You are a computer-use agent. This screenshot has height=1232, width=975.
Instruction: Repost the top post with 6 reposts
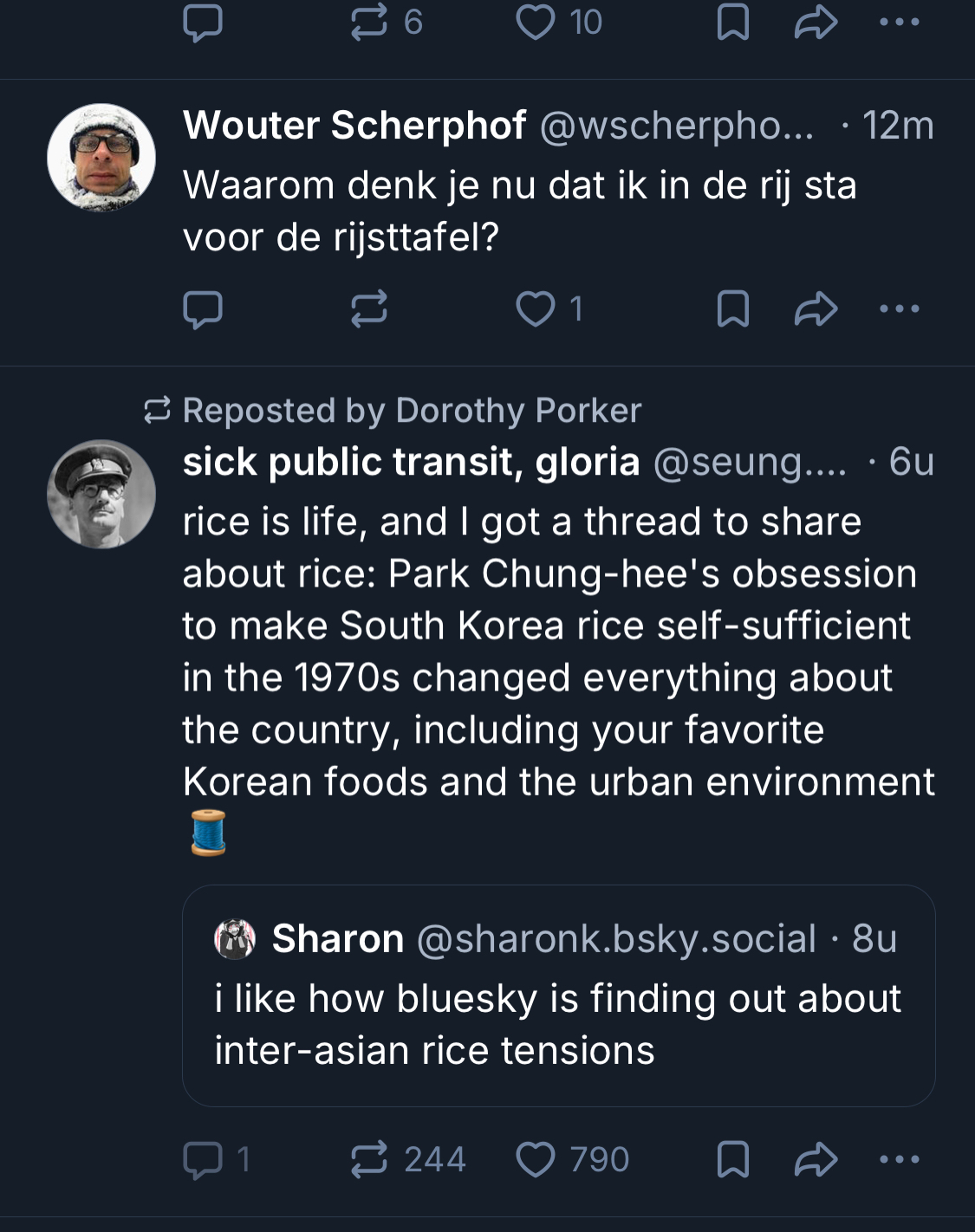click(x=368, y=23)
